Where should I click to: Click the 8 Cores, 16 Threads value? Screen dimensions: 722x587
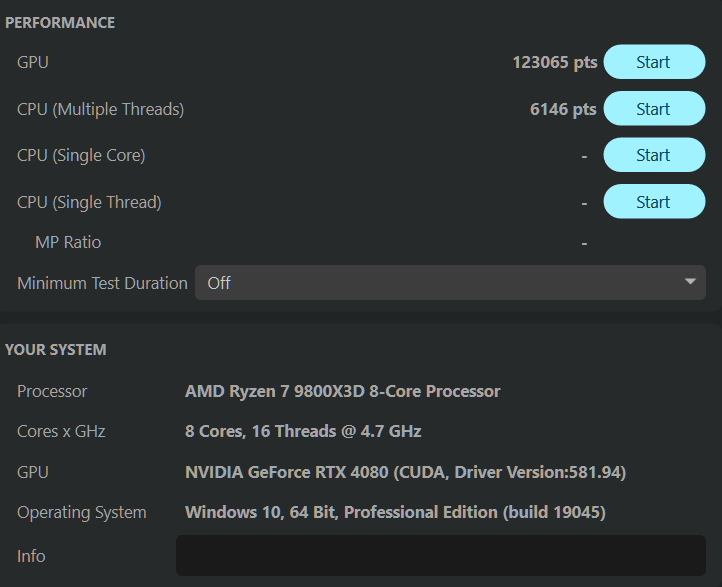[303, 431]
